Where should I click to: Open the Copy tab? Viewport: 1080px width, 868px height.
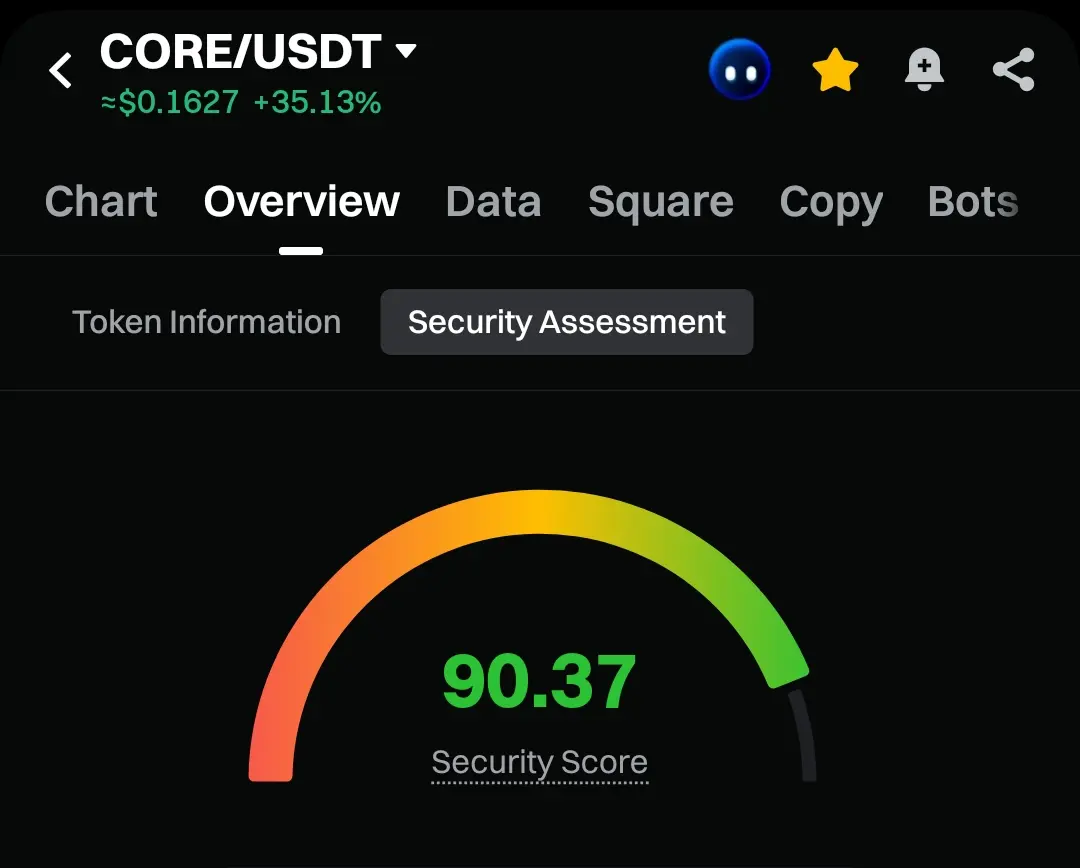pyautogui.click(x=831, y=203)
